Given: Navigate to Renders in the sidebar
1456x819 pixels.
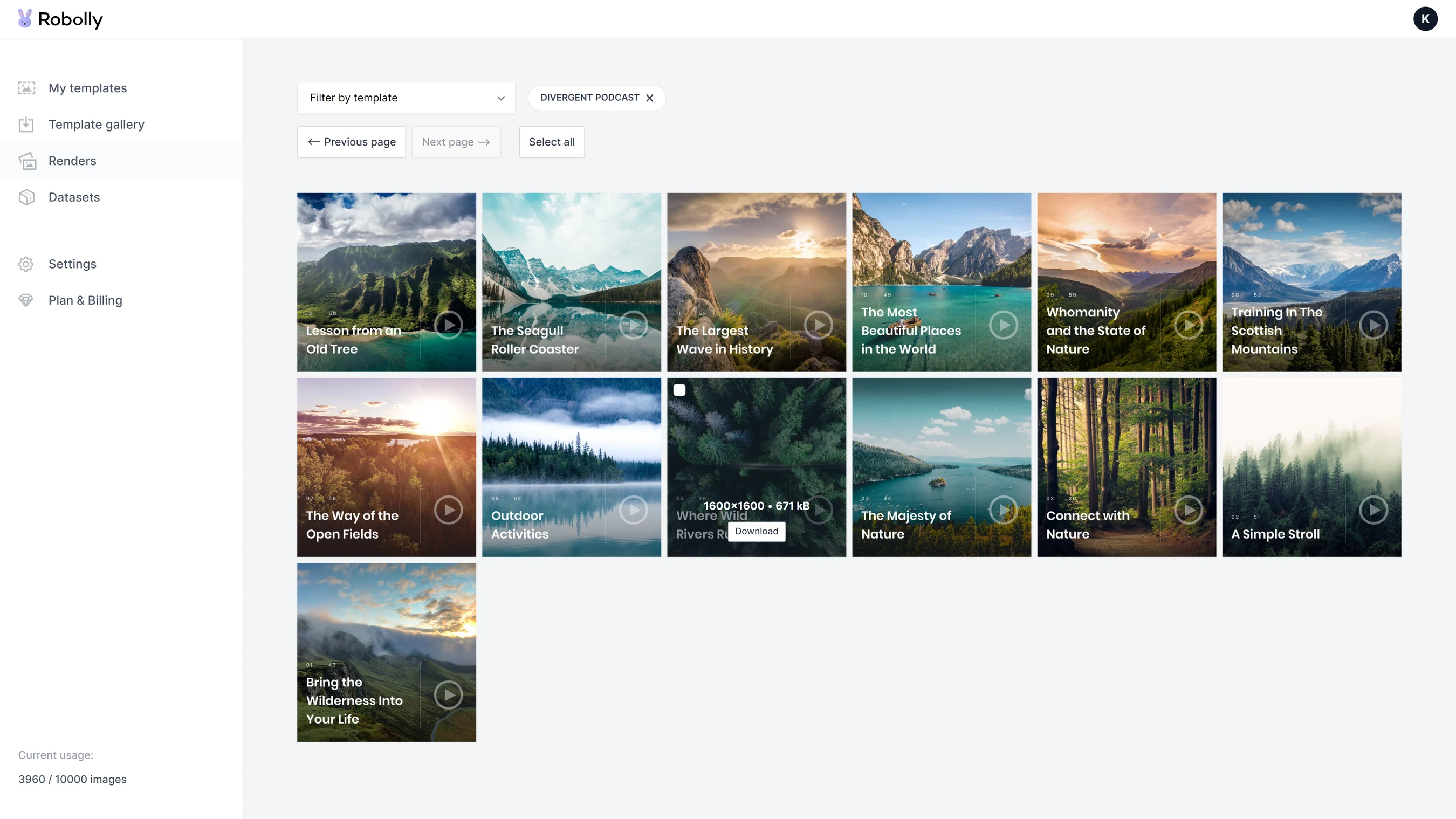Looking at the screenshot, I should (72, 161).
